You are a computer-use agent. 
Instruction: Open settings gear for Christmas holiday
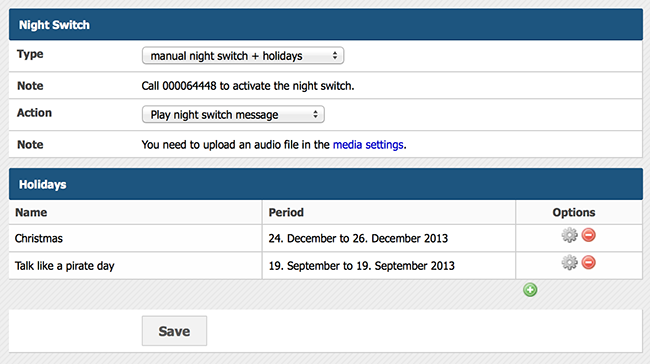point(569,235)
